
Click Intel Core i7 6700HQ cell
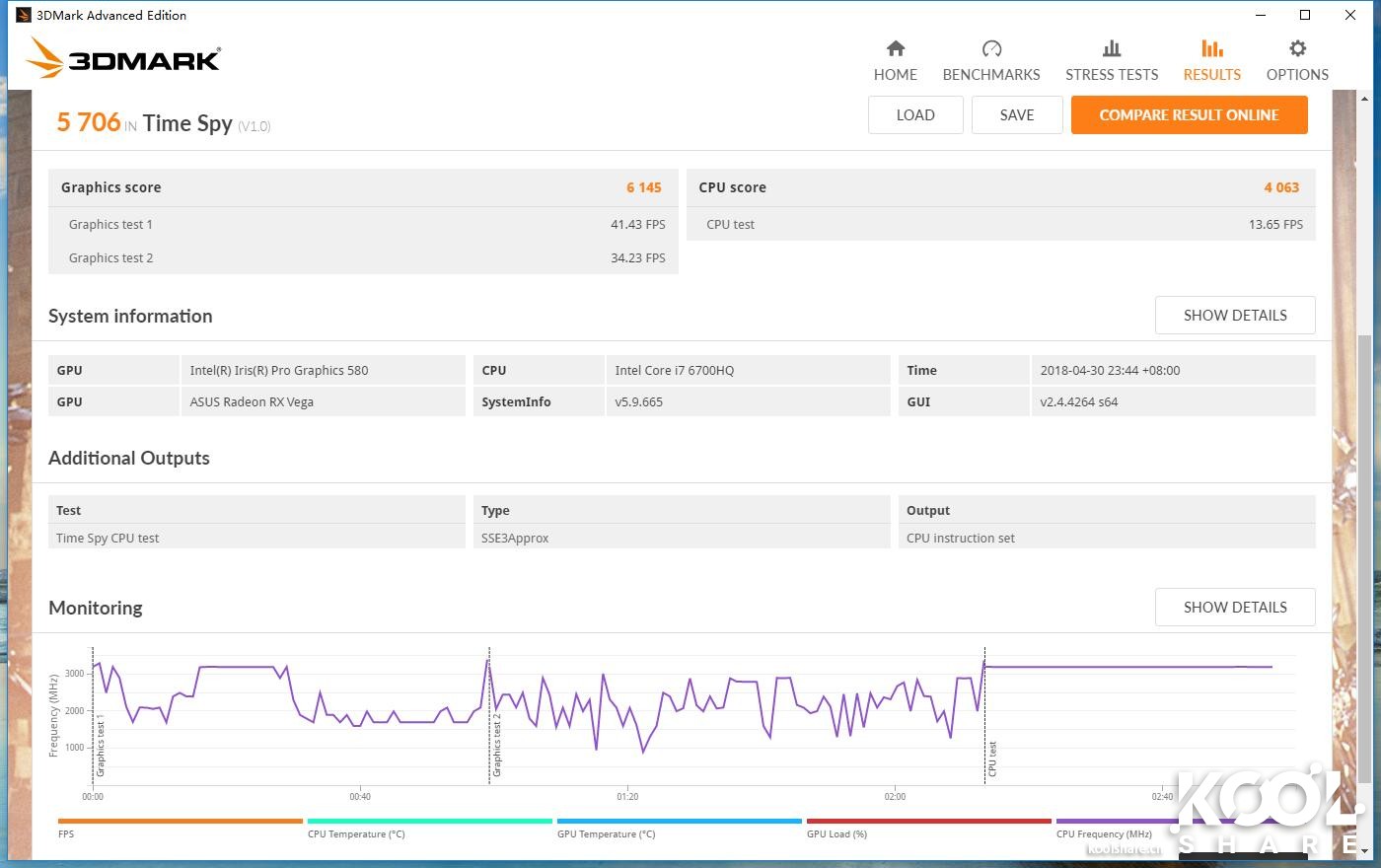pyautogui.click(x=748, y=370)
